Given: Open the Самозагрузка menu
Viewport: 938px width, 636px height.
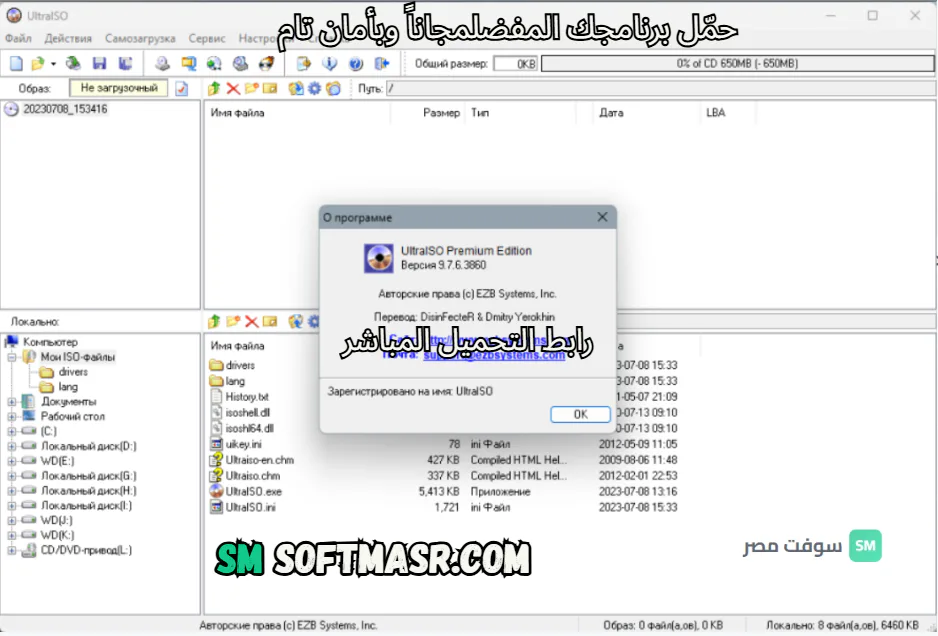Looking at the screenshot, I should pyautogui.click(x=140, y=38).
